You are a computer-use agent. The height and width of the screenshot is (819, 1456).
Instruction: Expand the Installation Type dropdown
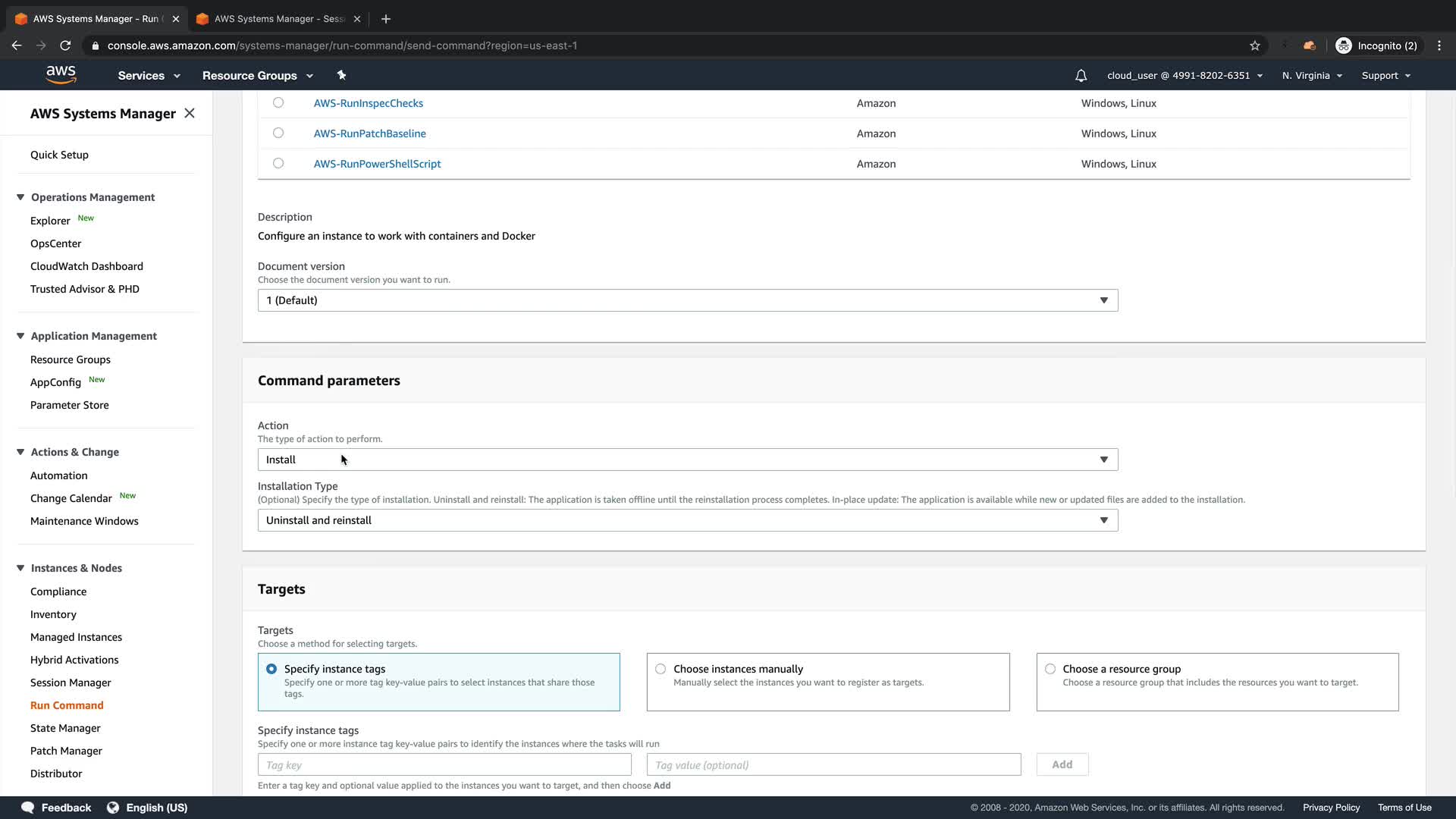tap(687, 520)
